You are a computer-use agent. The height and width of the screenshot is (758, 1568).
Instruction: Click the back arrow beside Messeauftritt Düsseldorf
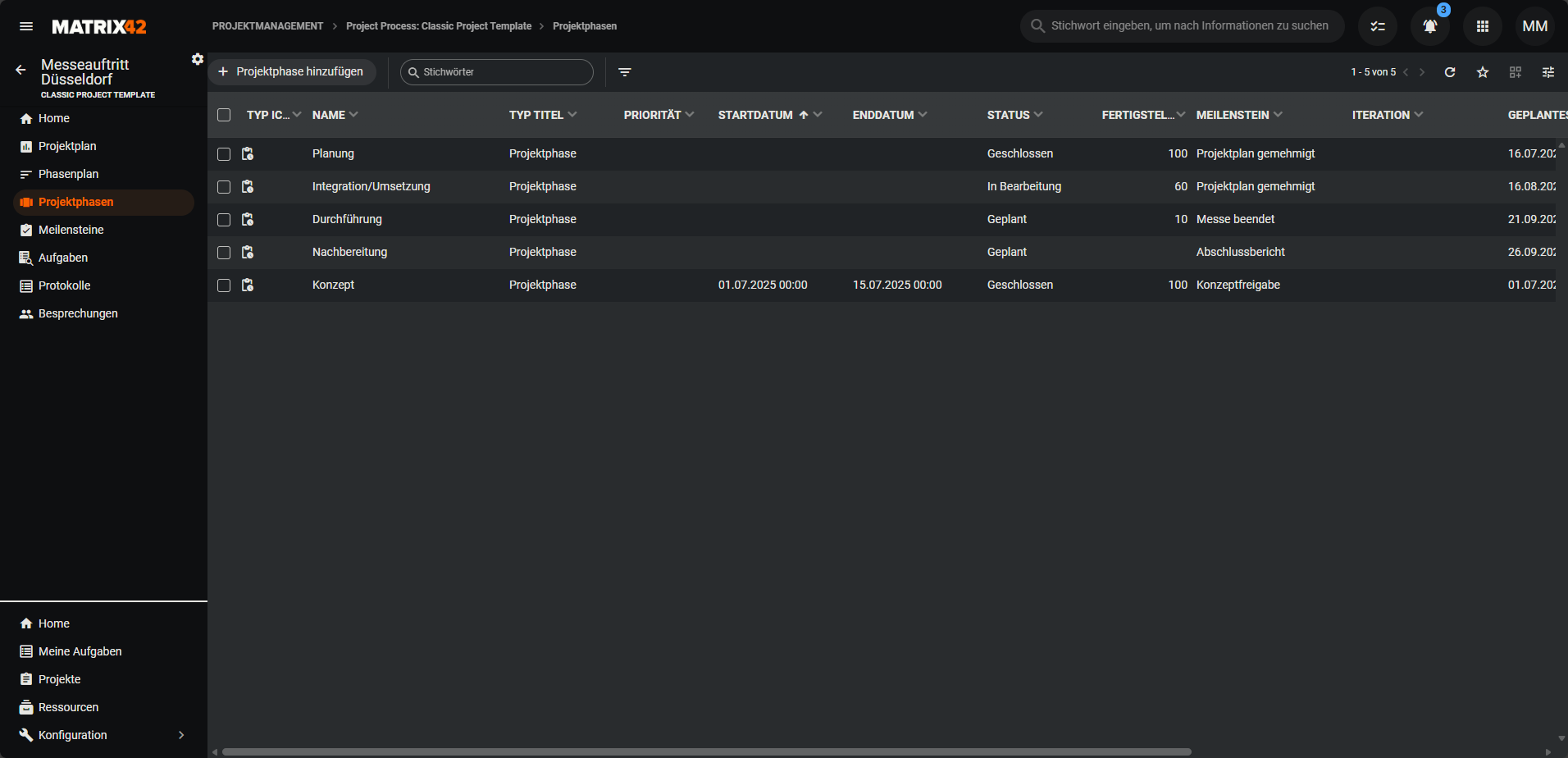21,71
